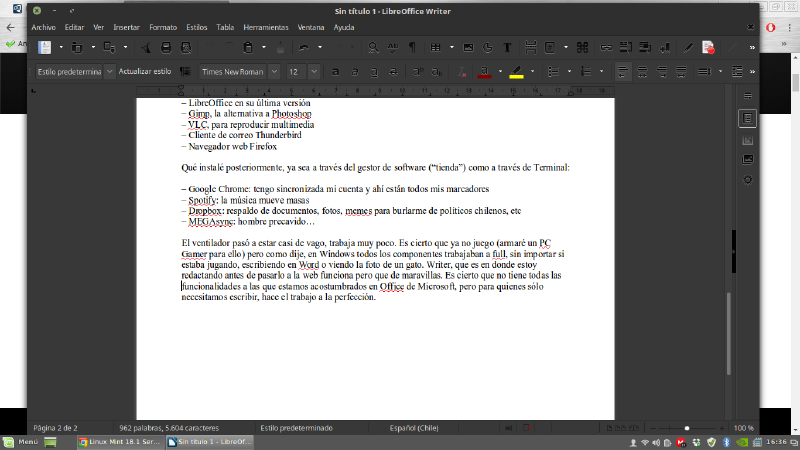Open Find and Replace magnifier icon
Viewport: 800px width, 450px height.
point(373,47)
